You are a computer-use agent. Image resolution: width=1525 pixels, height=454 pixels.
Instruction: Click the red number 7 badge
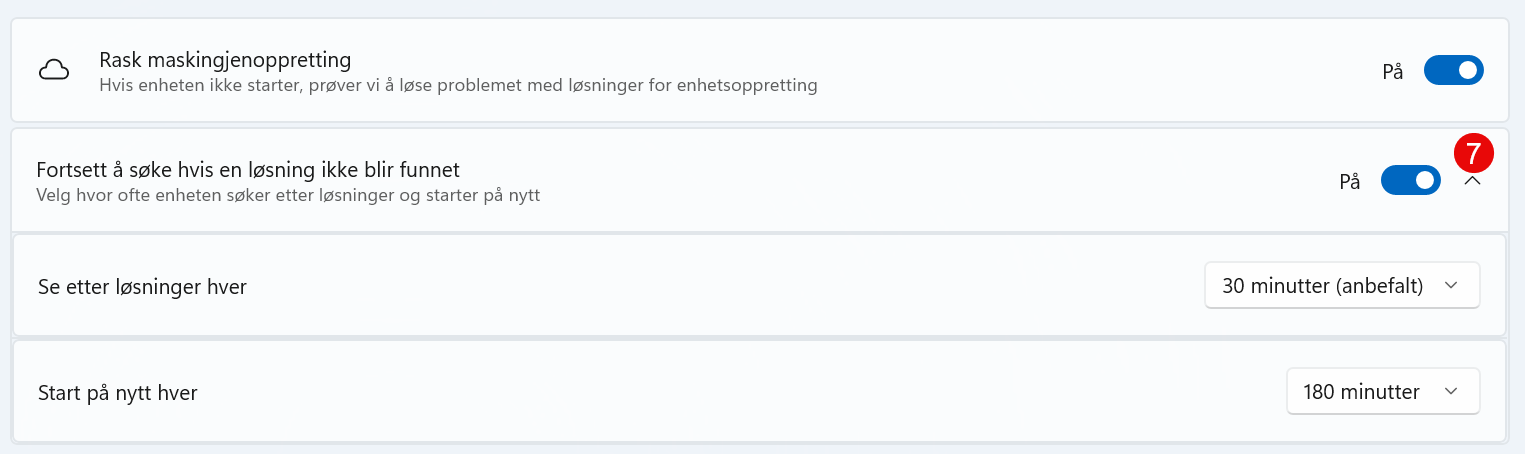1473,154
